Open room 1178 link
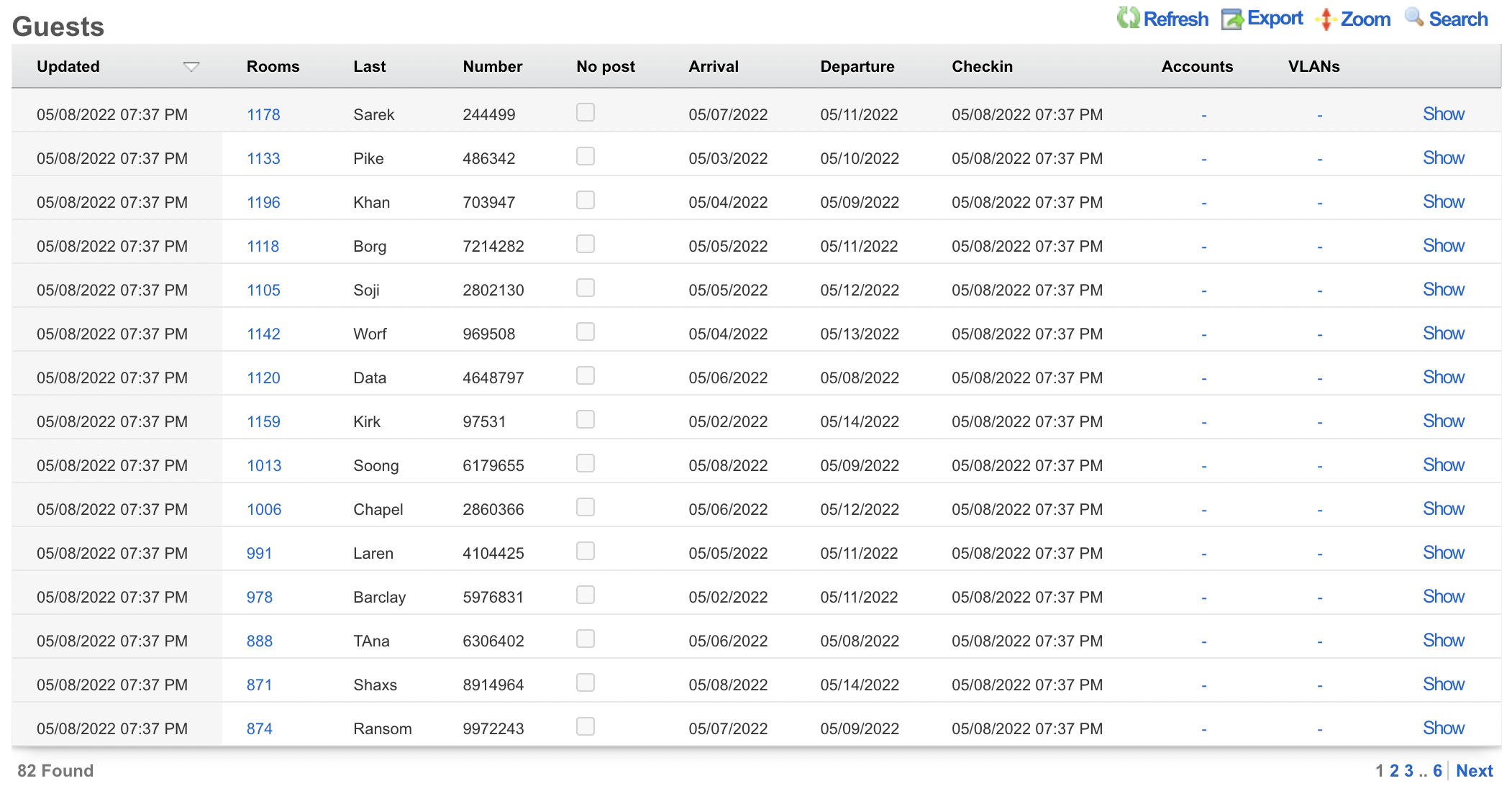Image resolution: width=1512 pixels, height=791 pixels. click(x=263, y=115)
